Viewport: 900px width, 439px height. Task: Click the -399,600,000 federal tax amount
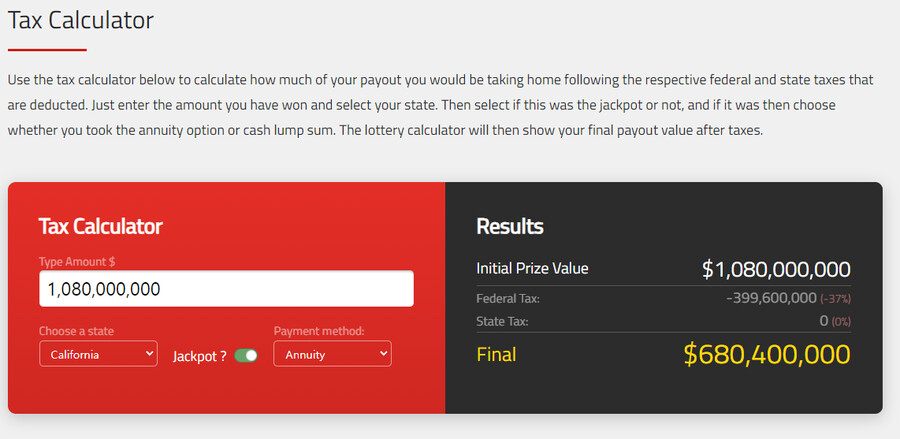coord(770,298)
